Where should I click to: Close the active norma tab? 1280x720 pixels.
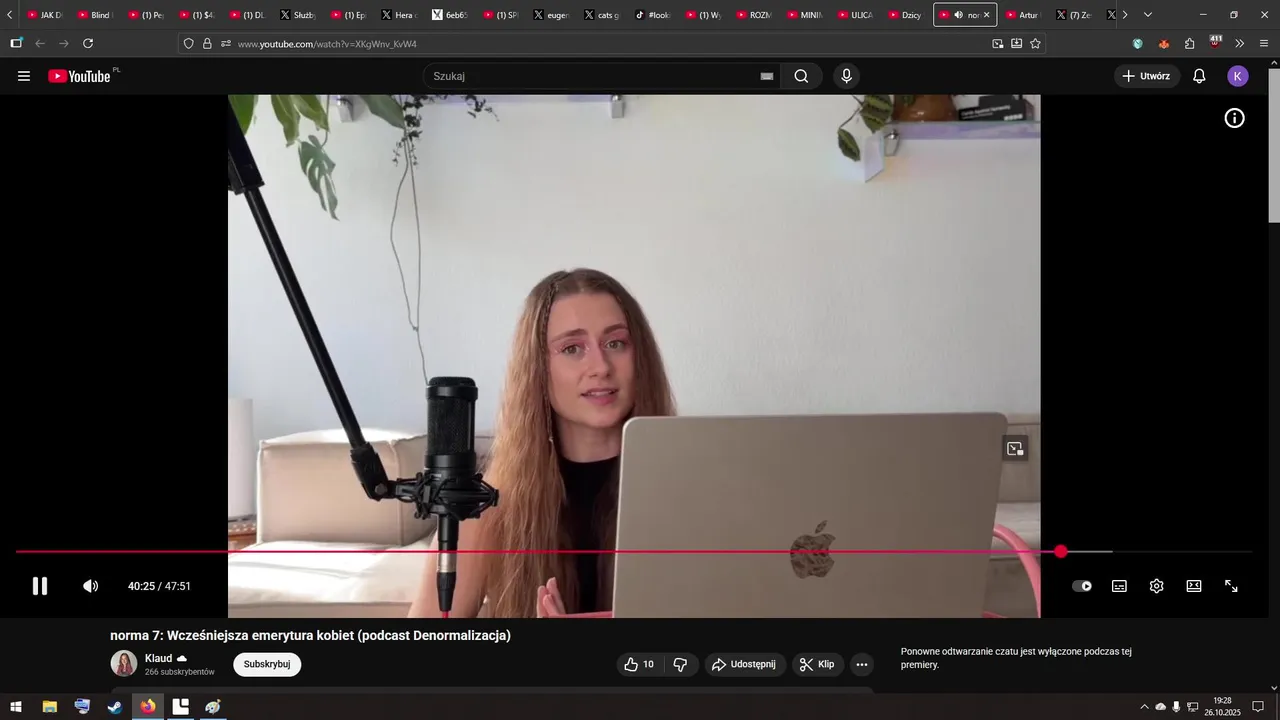[986, 15]
